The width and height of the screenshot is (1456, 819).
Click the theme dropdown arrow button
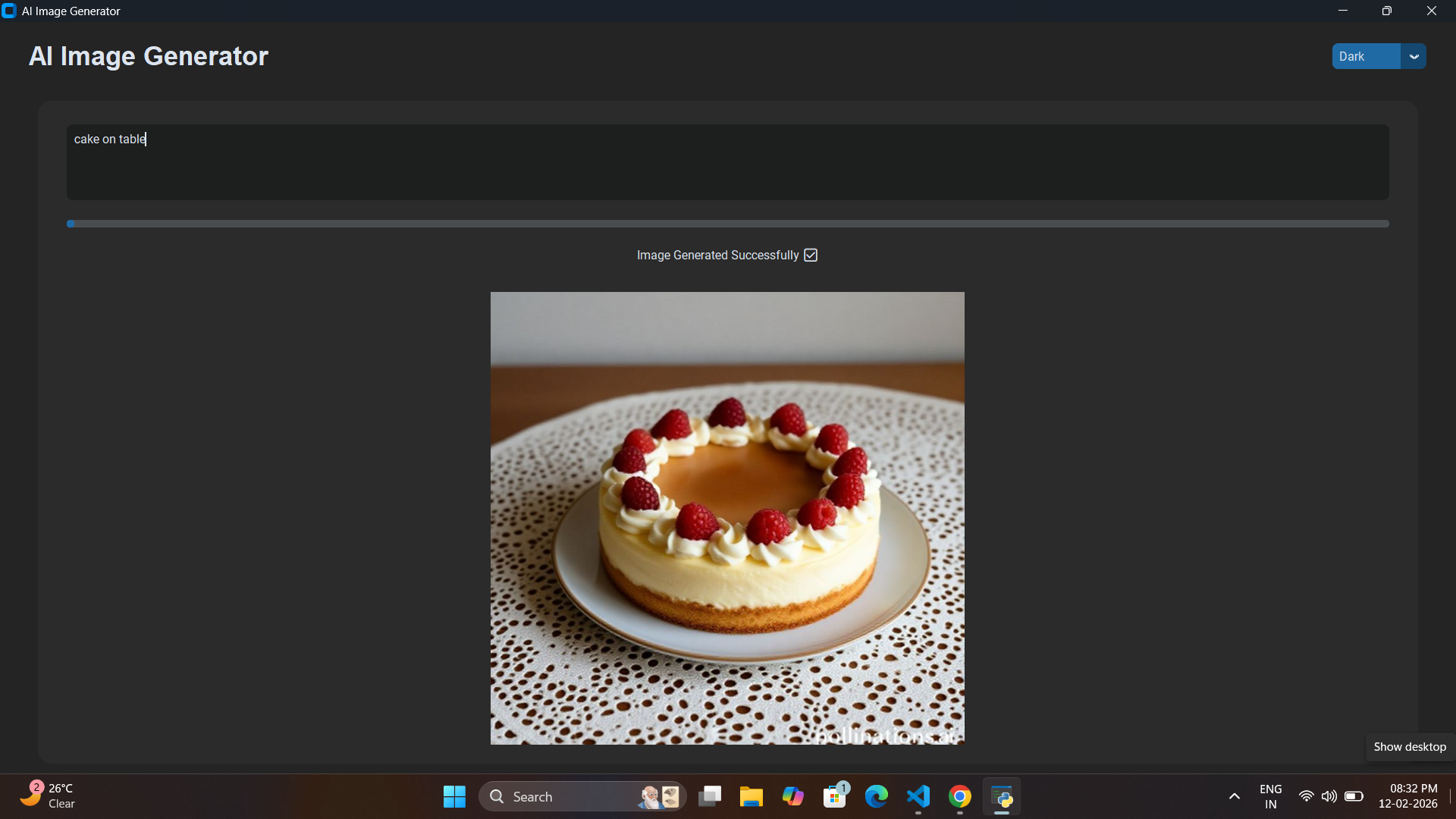1414,56
